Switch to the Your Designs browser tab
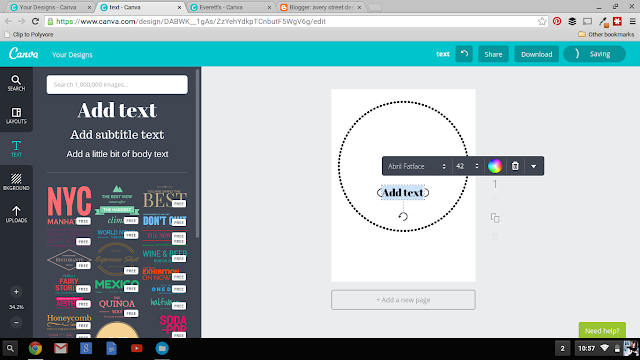Screen dimensions: 640x360 click(50, 7)
